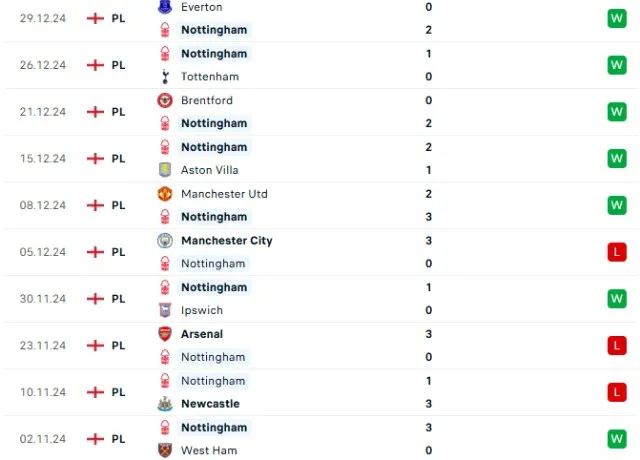This screenshot has width=640, height=460.
Task: Open the Newcastle team name link
Action: (210, 404)
